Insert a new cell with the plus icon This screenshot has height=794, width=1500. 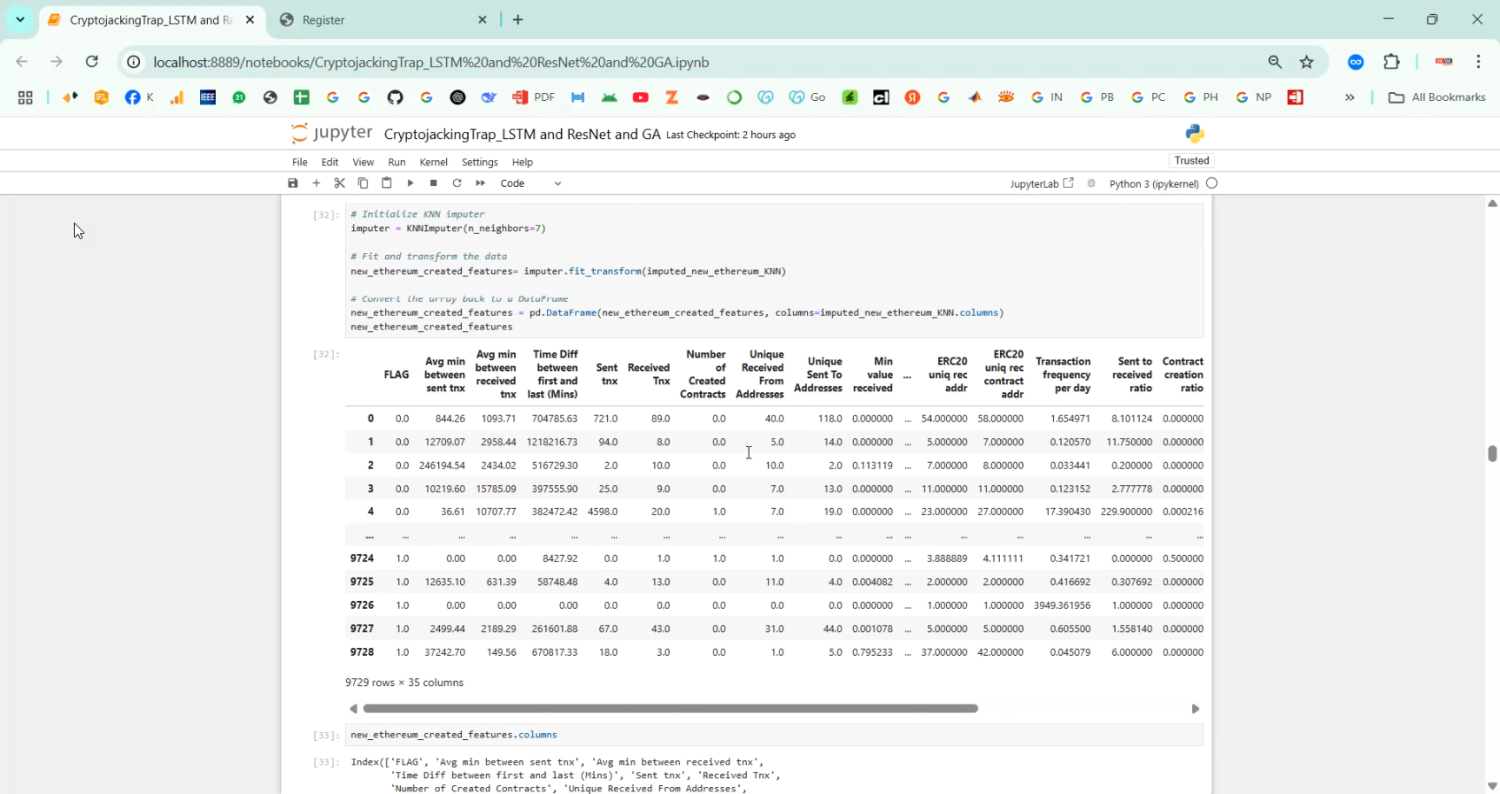click(316, 183)
